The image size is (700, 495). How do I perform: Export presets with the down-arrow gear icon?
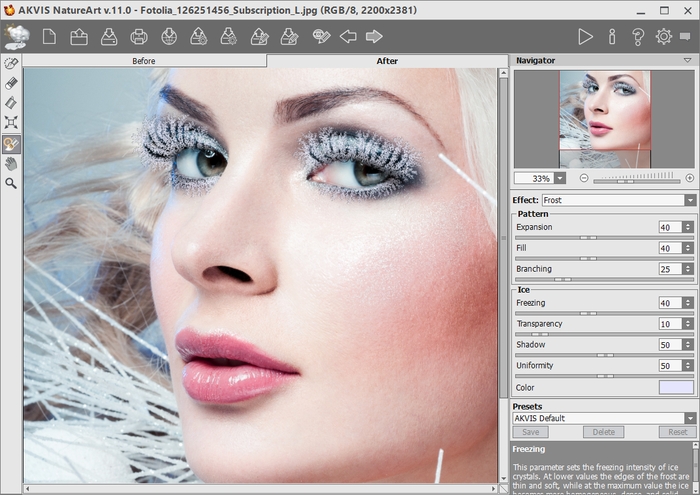[229, 37]
